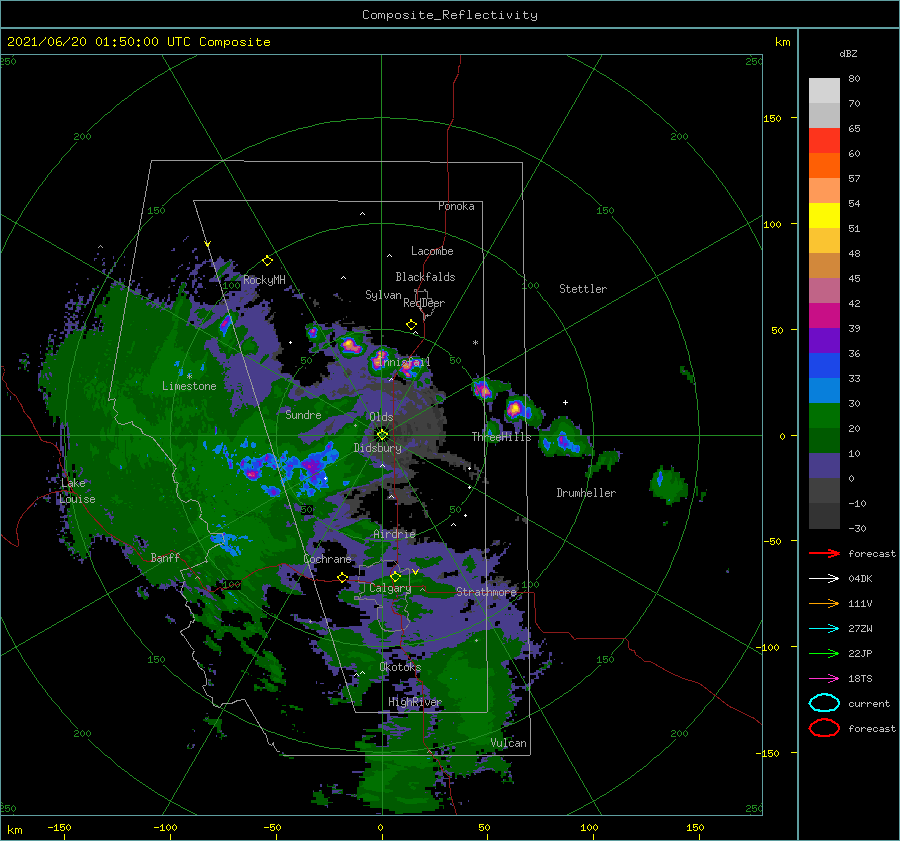Click the 57 value in dBZ scale
This screenshot has height=841, width=900.
pos(854,178)
